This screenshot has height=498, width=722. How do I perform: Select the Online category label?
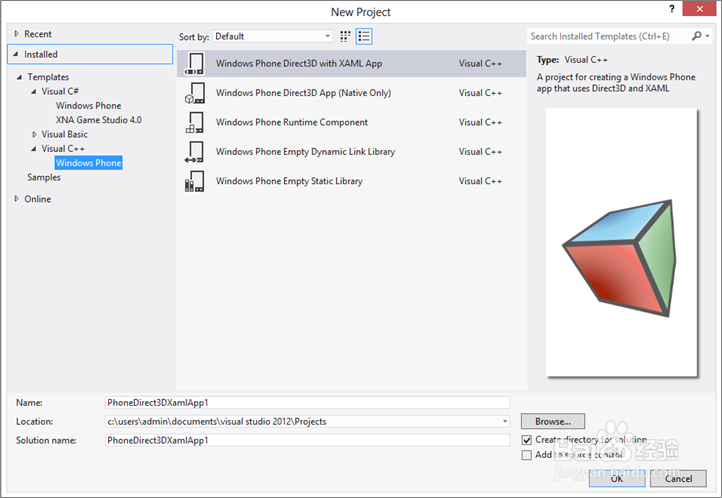pos(38,199)
